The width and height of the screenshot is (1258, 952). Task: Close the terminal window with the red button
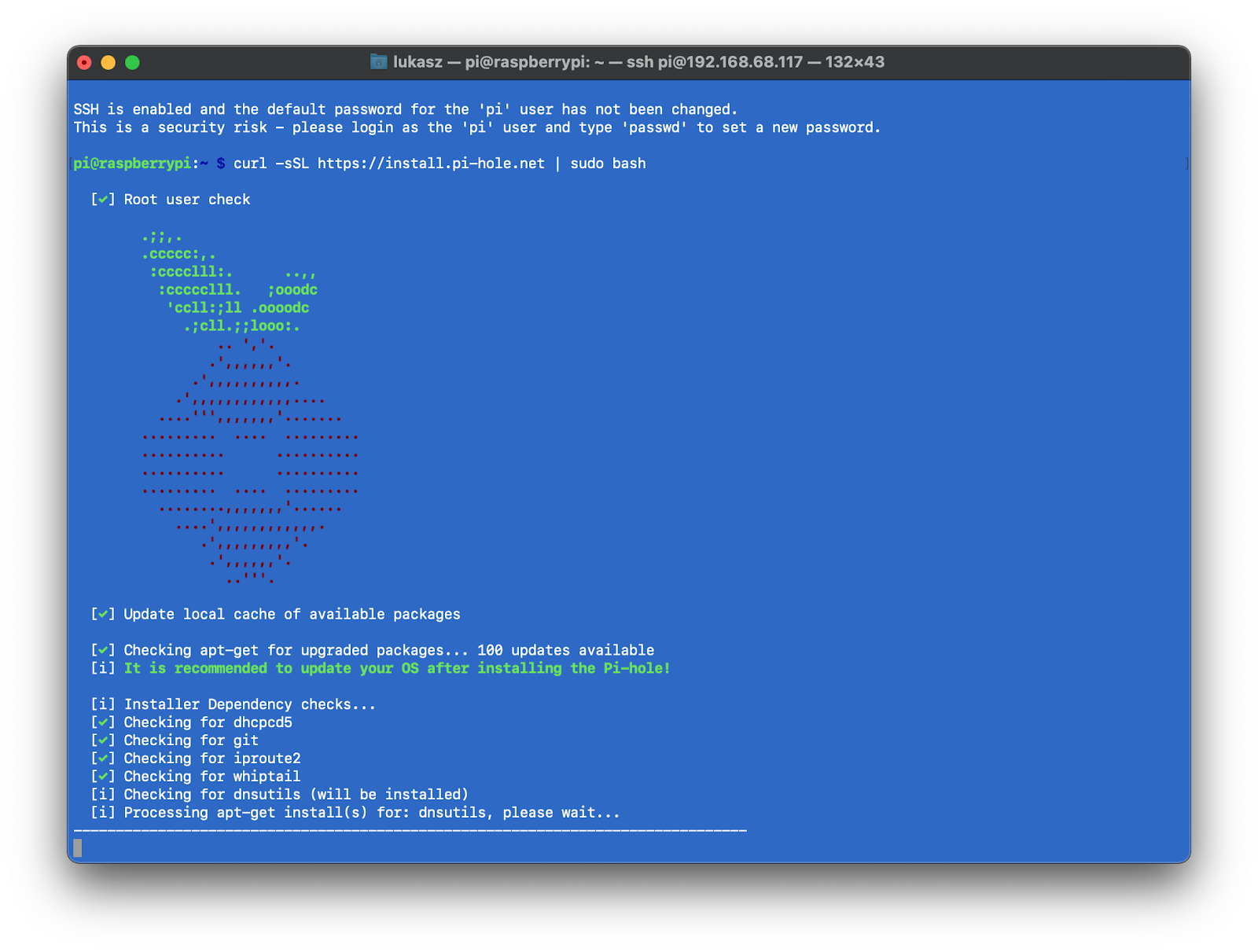coord(85,62)
